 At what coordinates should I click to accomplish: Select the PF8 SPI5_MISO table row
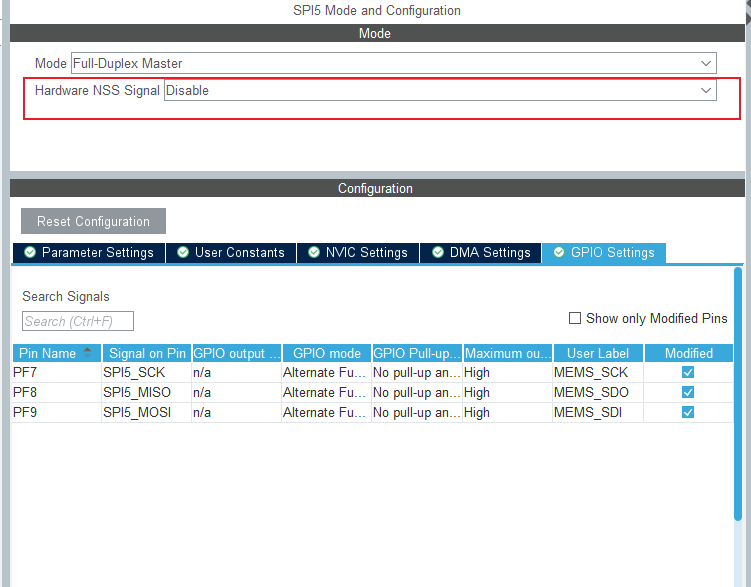(372, 393)
